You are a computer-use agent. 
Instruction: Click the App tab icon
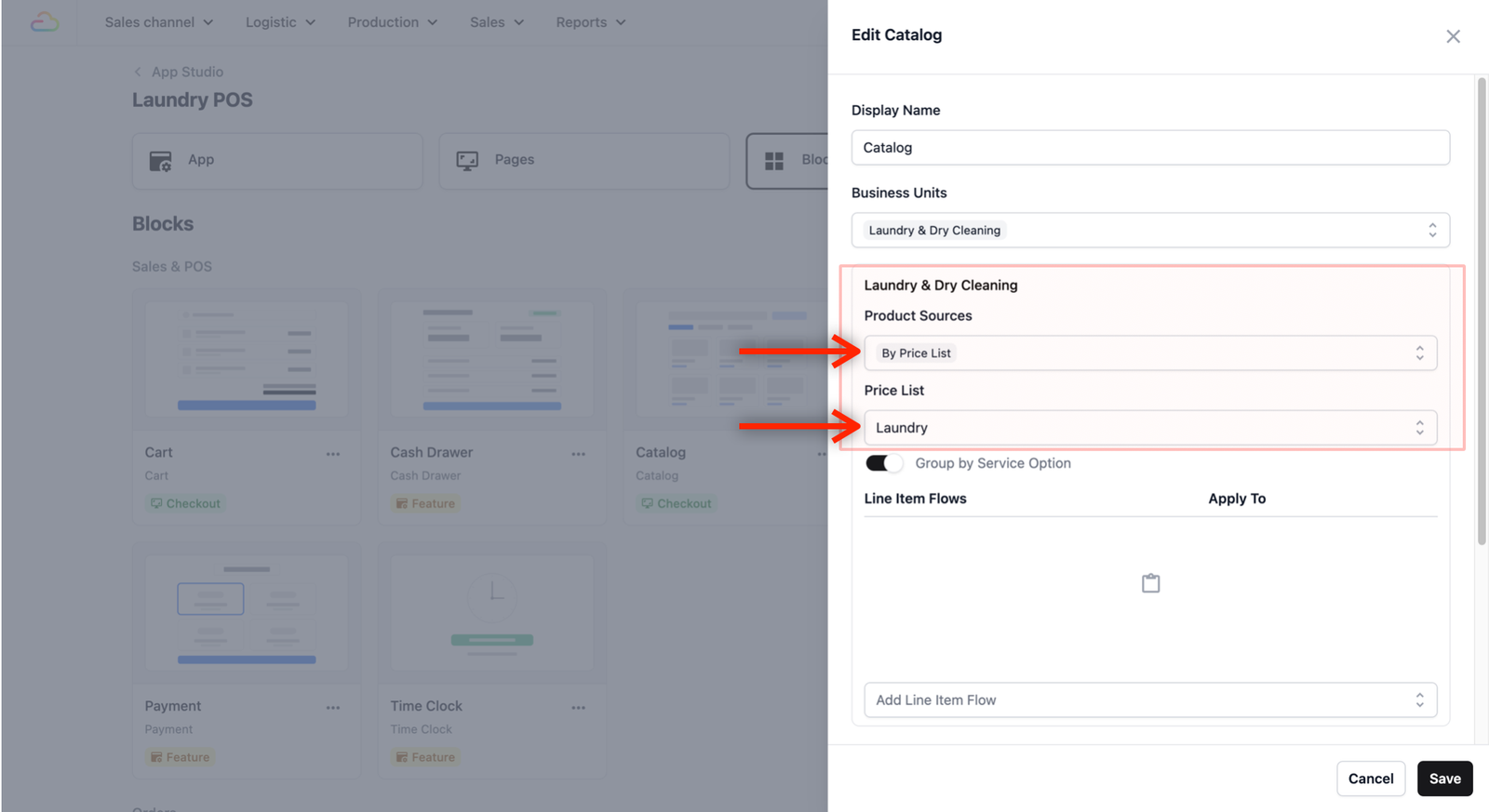tap(161, 161)
